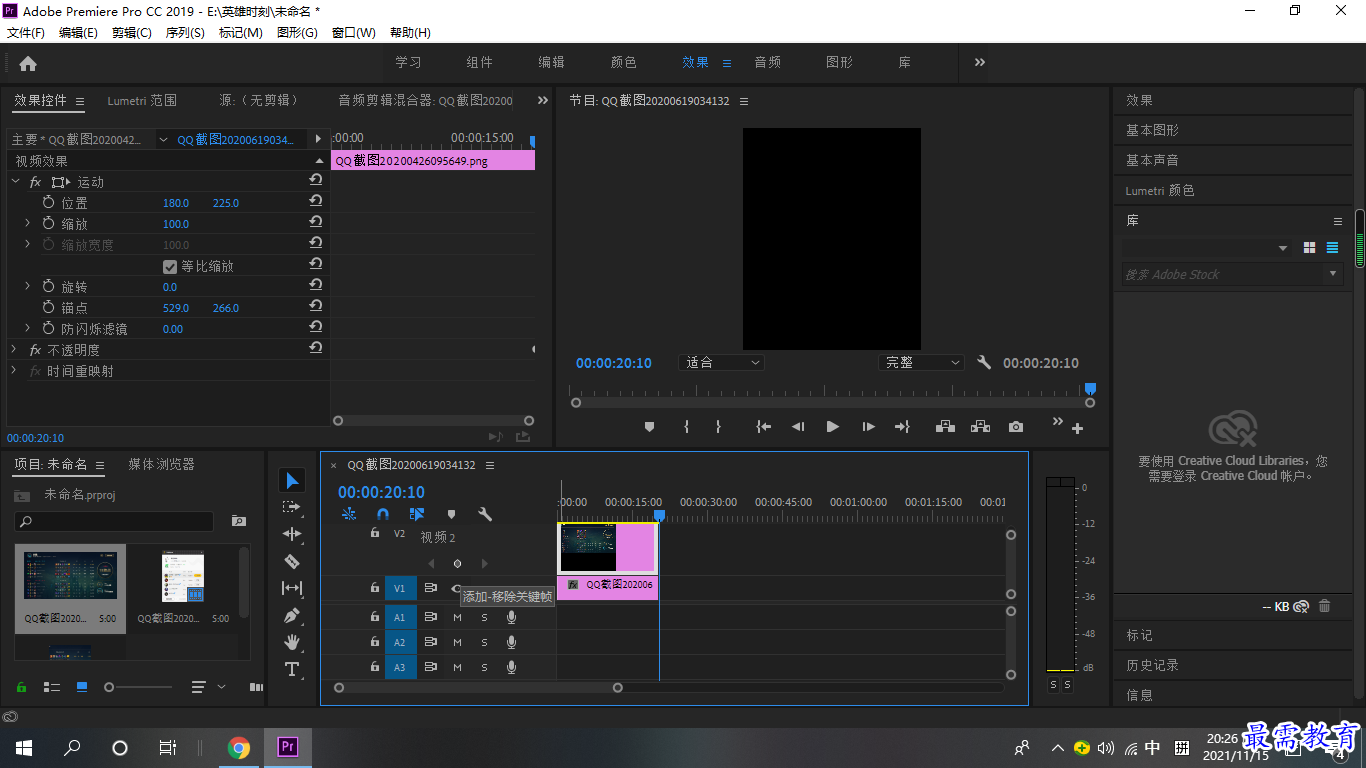Open the 序列(S) menu

[x=185, y=33]
